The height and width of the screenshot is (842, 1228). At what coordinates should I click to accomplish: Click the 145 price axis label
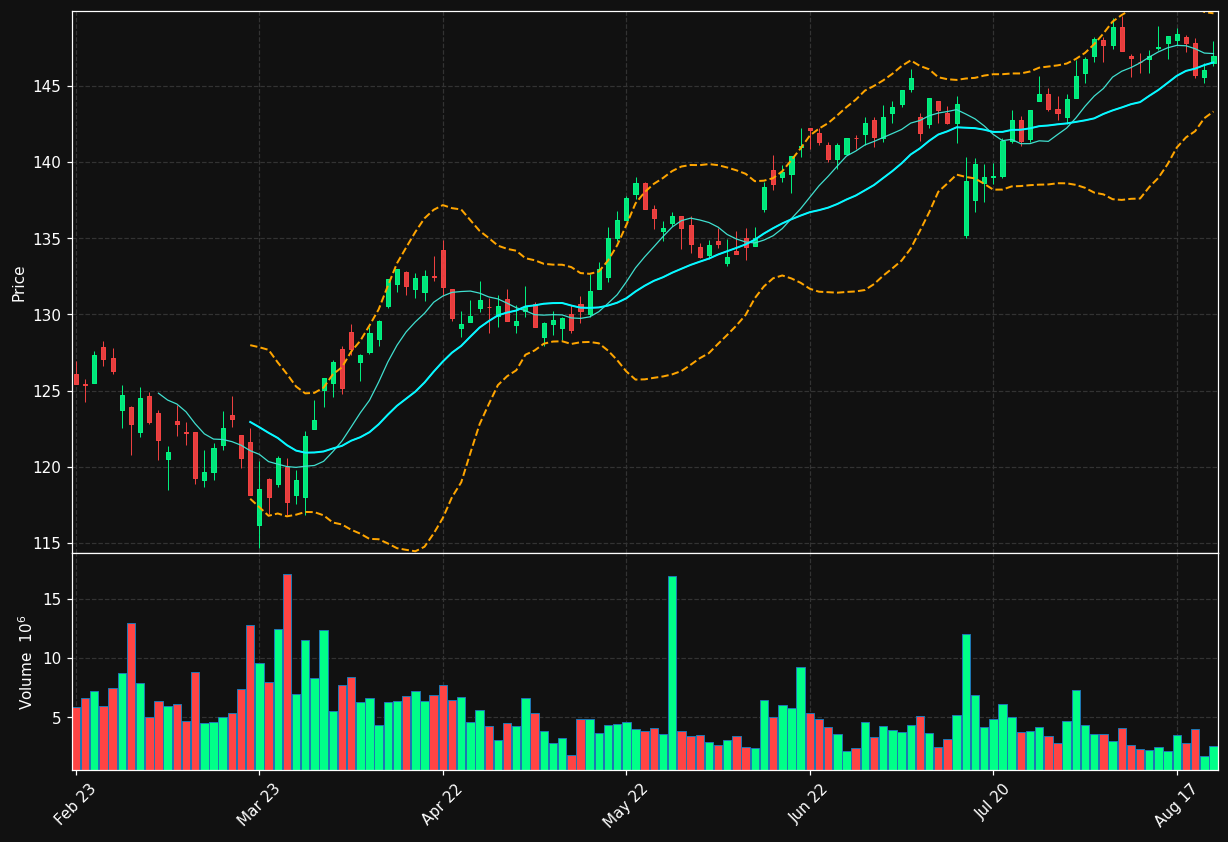(x=48, y=87)
